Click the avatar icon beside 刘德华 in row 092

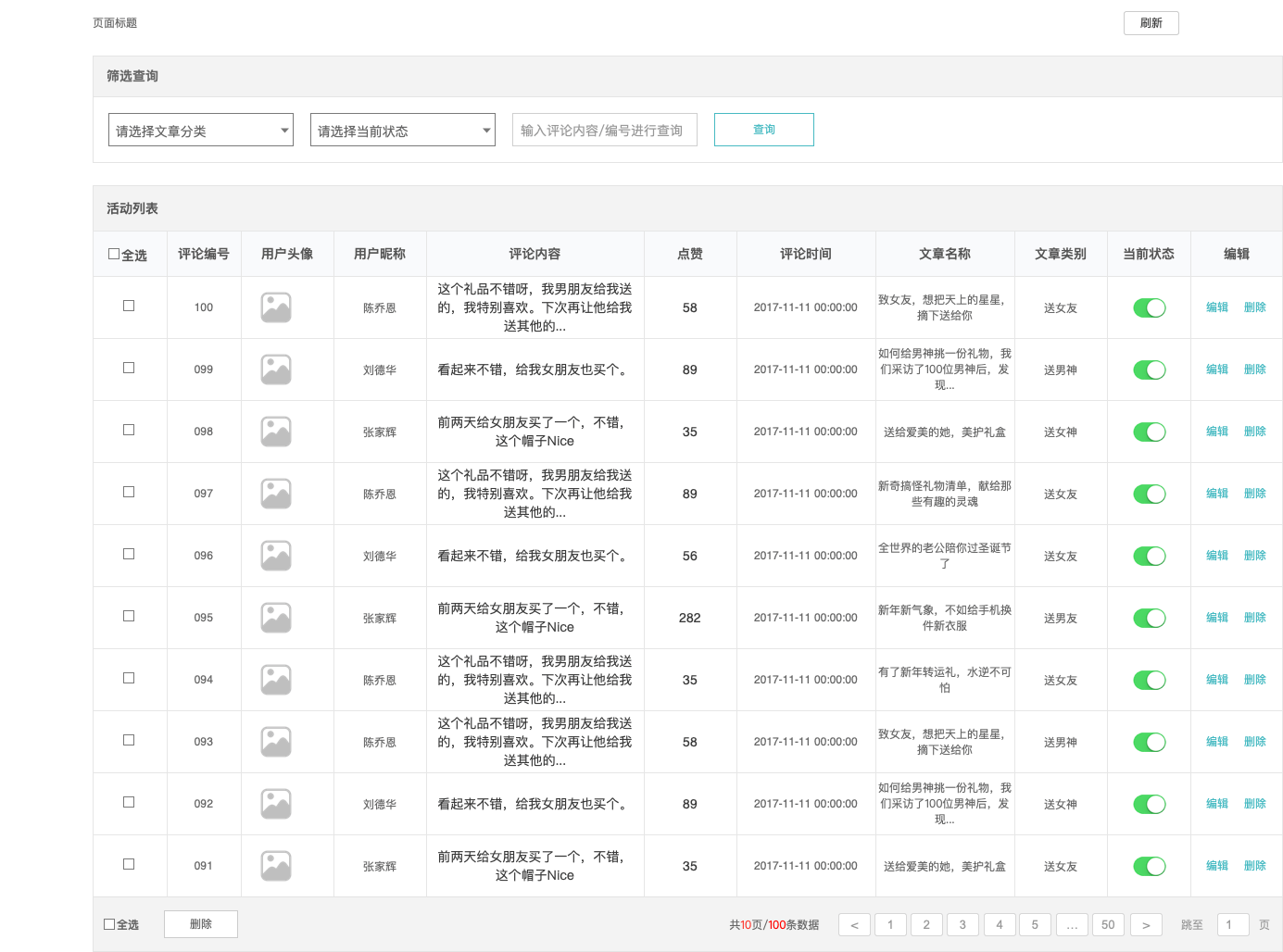tap(275, 803)
